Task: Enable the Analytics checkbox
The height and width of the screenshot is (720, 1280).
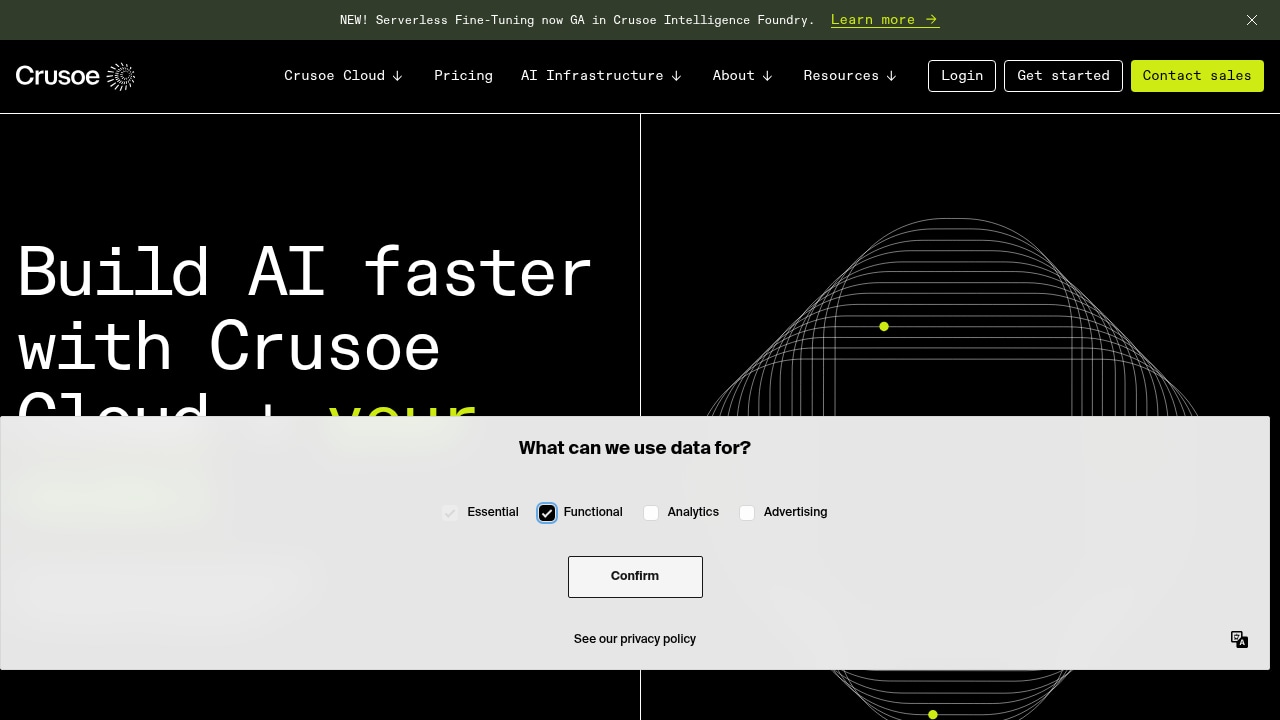Action: tap(651, 513)
